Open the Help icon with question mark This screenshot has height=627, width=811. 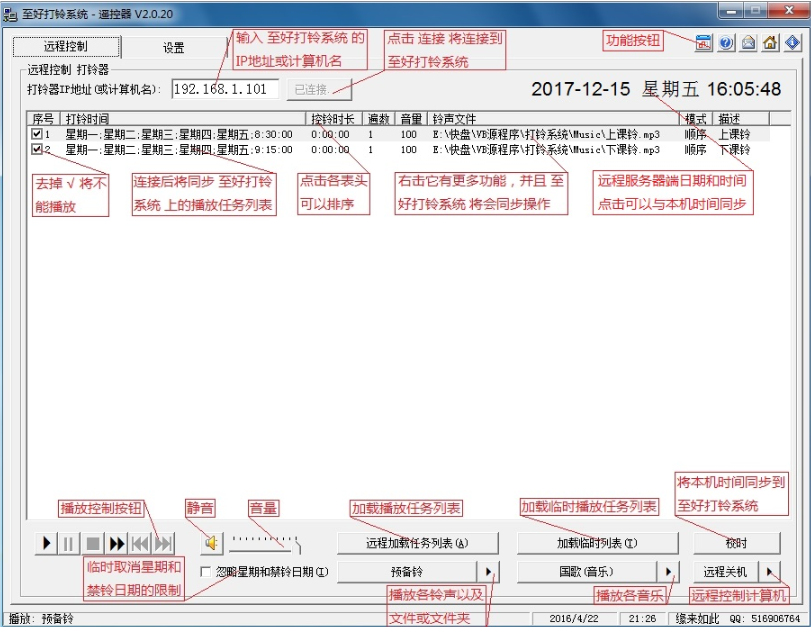click(726, 42)
